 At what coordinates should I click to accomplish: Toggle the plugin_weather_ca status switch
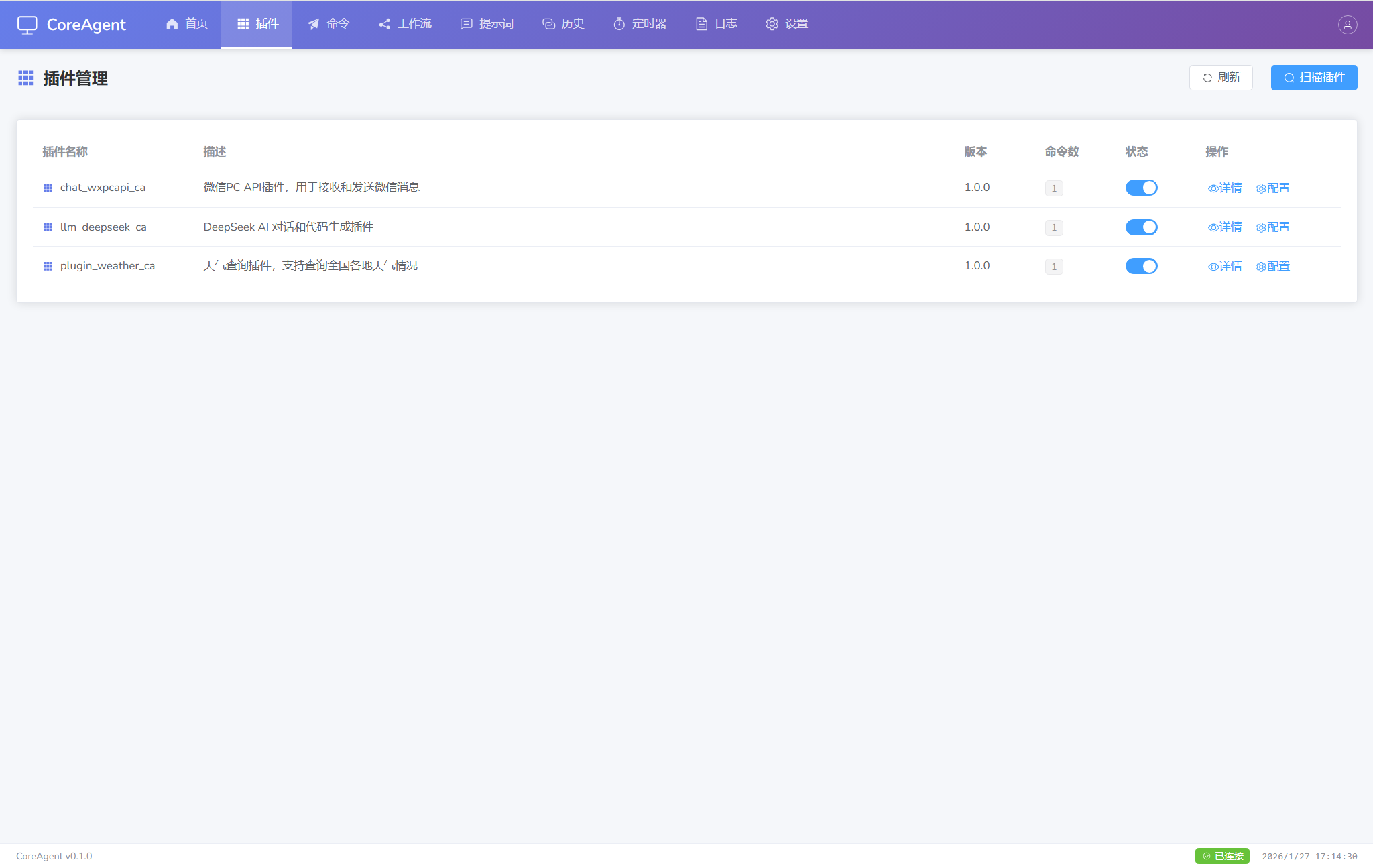pos(1141,266)
